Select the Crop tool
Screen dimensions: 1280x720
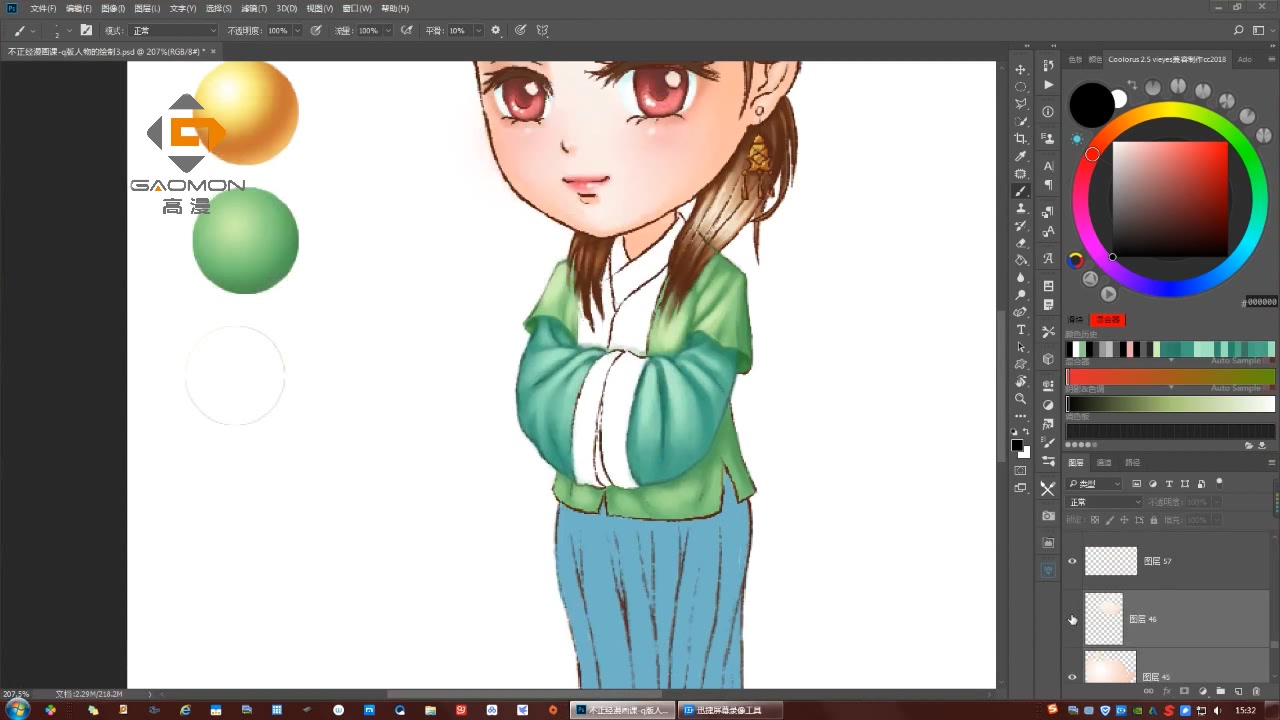click(1021, 138)
